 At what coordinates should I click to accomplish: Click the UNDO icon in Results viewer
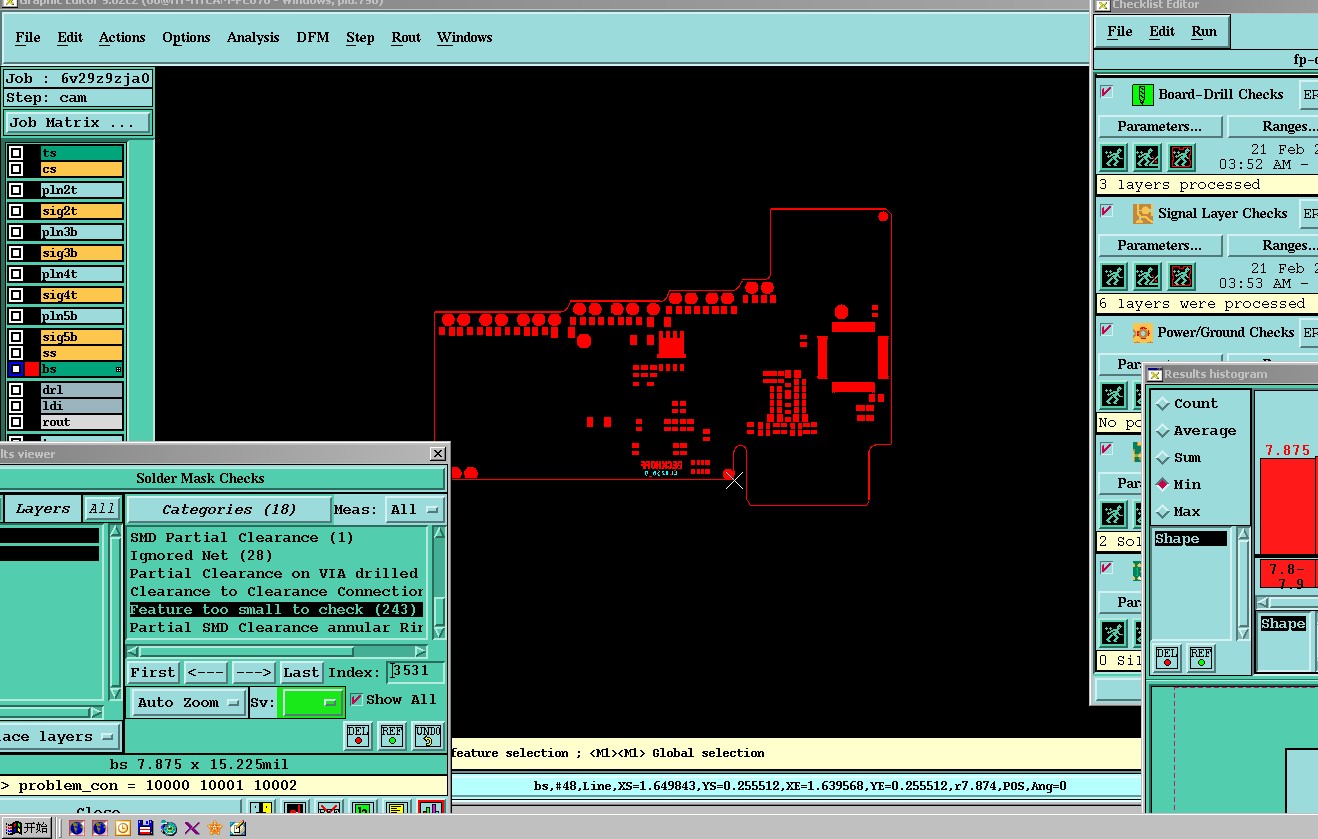427,736
